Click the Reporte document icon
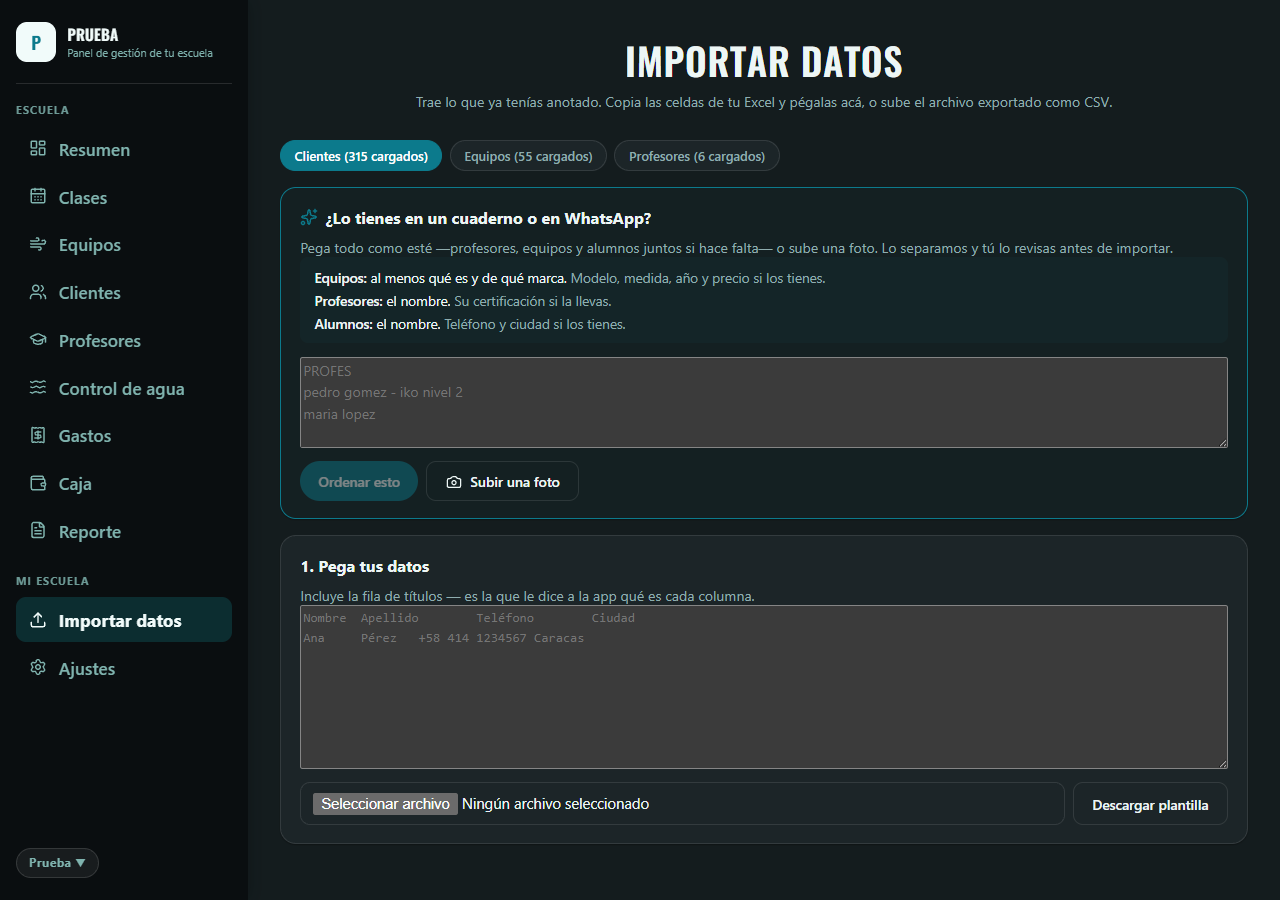Screen dimensions: 1280x900 tap(38, 531)
